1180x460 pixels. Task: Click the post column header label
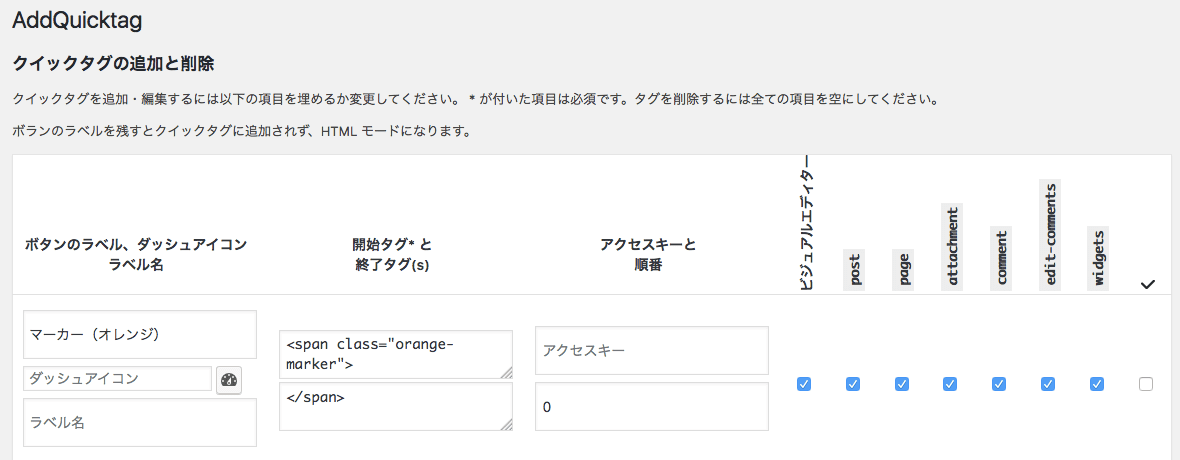854,270
